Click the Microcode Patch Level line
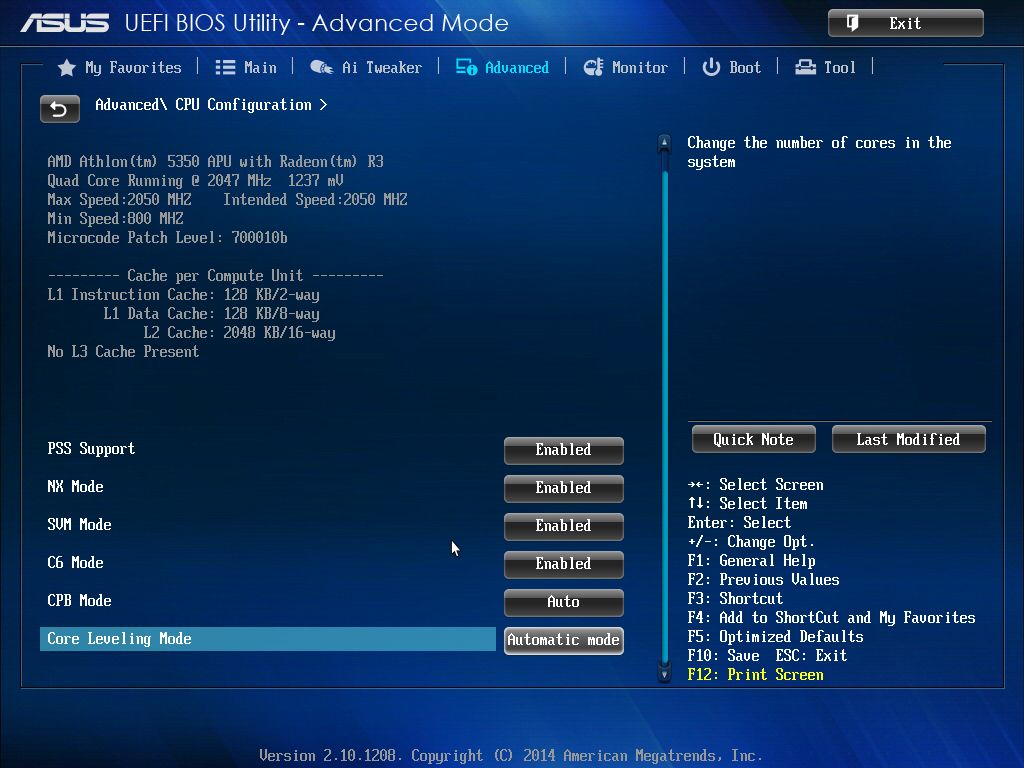This screenshot has width=1024, height=768. 167,238
